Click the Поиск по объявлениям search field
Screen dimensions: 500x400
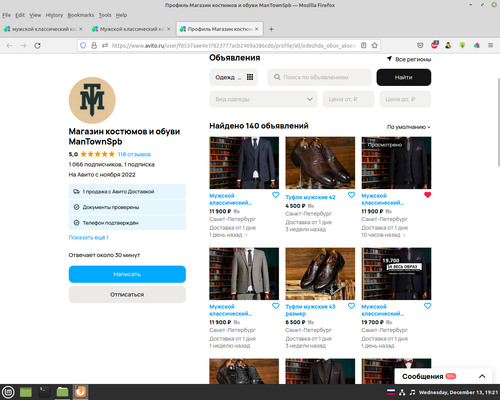(319, 77)
